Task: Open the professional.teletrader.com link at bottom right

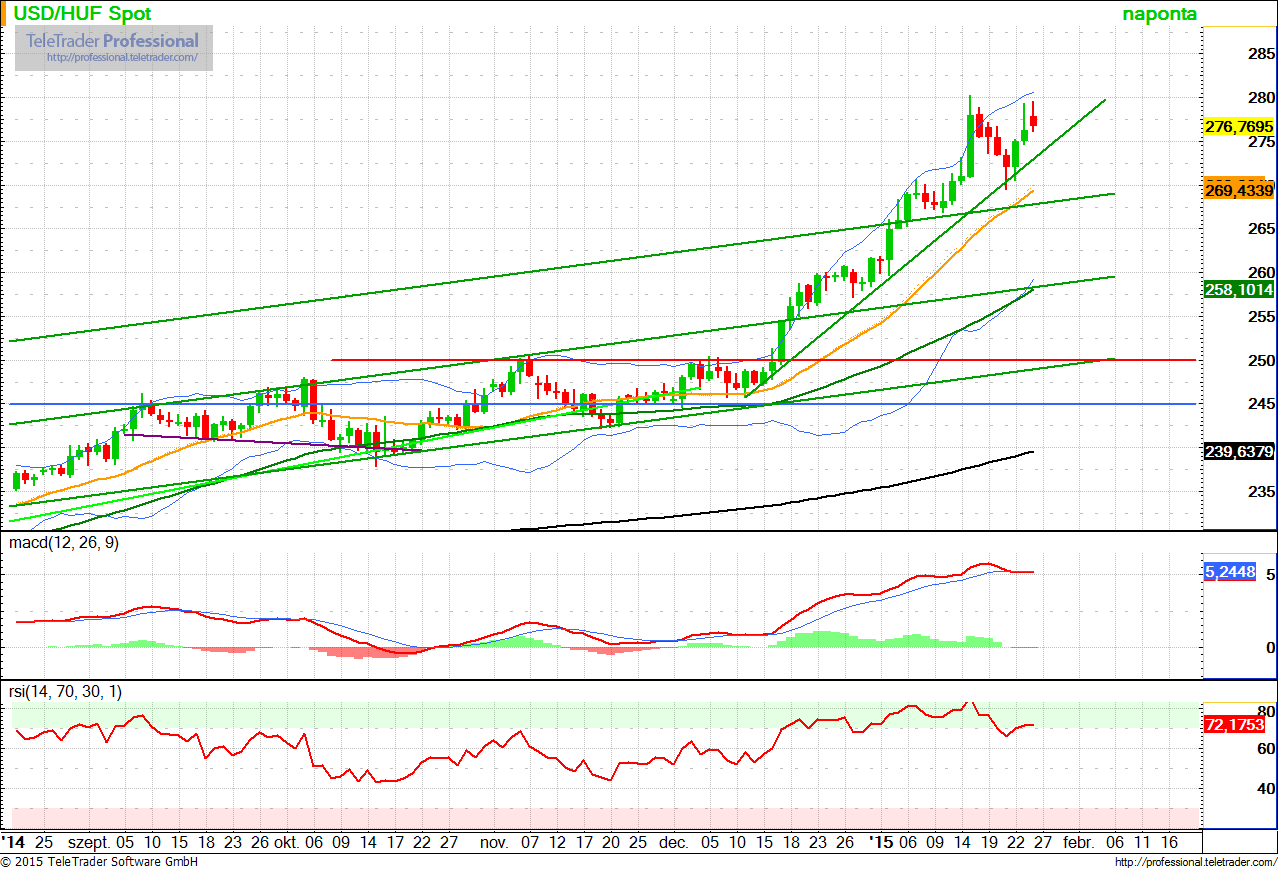Action: tap(1194, 862)
